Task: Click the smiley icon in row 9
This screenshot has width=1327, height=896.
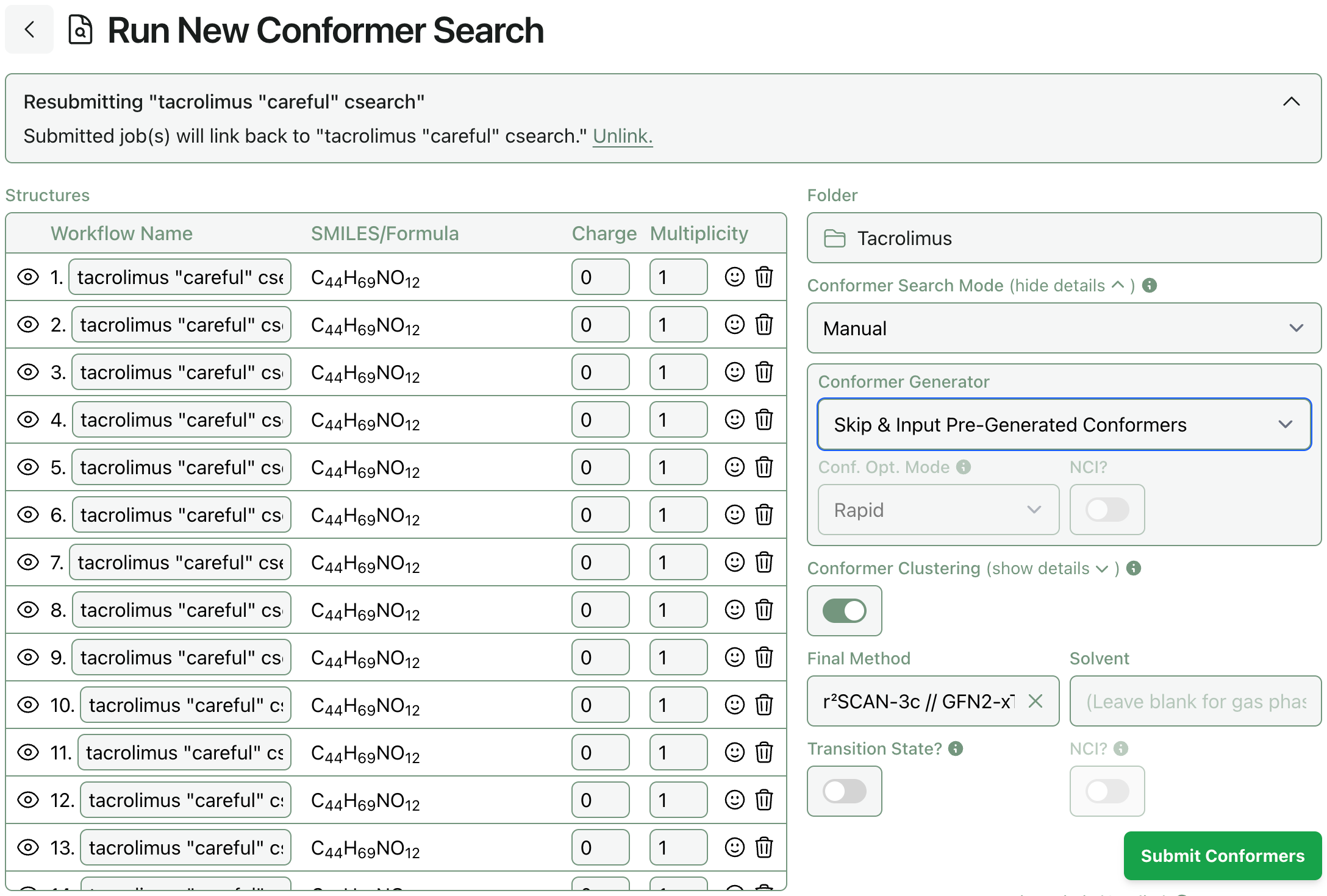Action: (x=734, y=658)
